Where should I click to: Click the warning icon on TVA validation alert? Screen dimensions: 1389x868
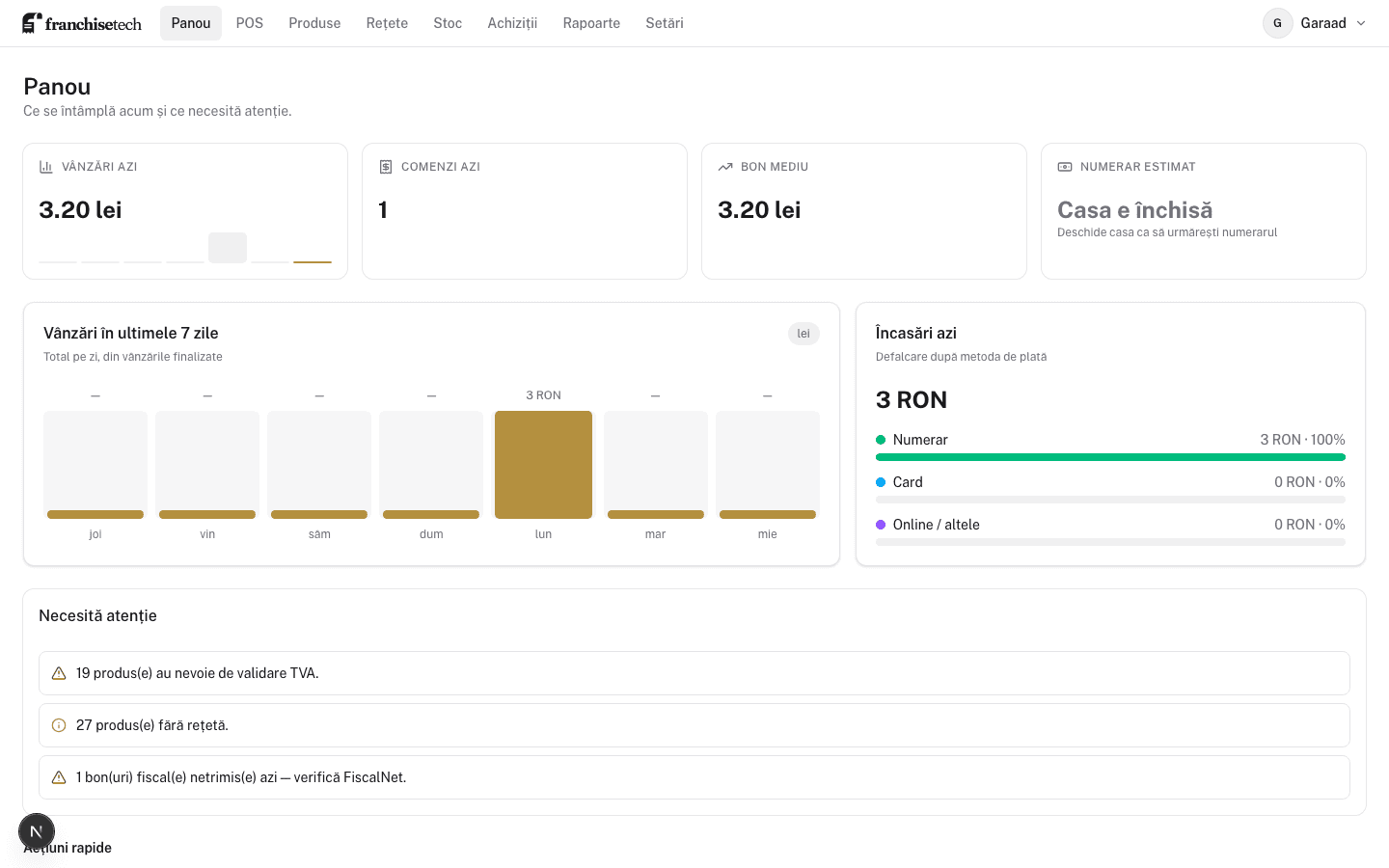click(x=59, y=673)
